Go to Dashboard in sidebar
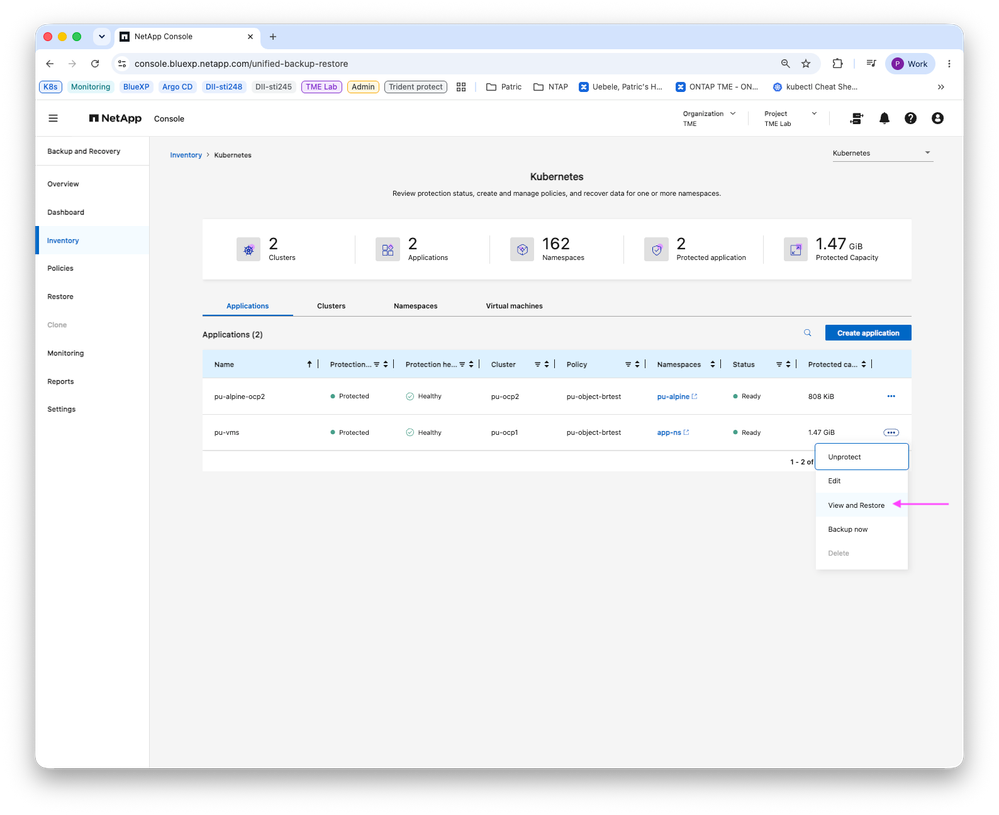 point(92,212)
